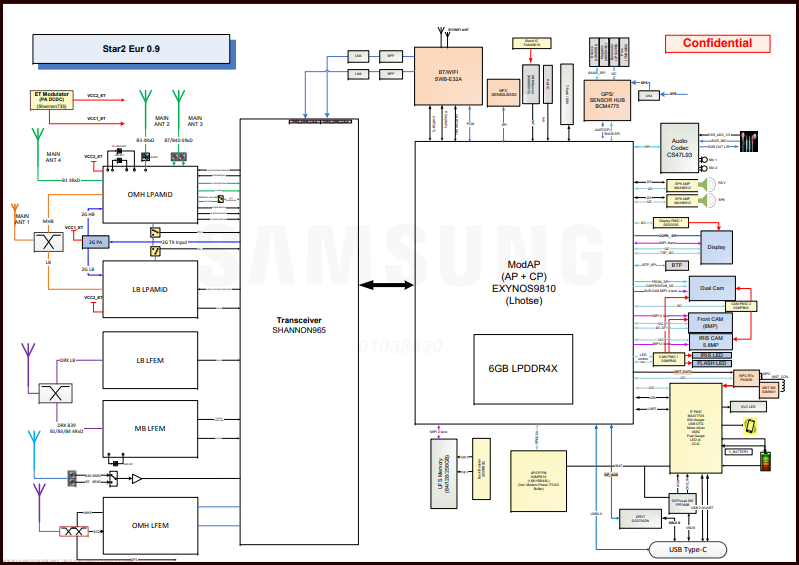Select the ET Modulator (PA DCDC) block
Screen dimensions: 799x565
(51, 100)
